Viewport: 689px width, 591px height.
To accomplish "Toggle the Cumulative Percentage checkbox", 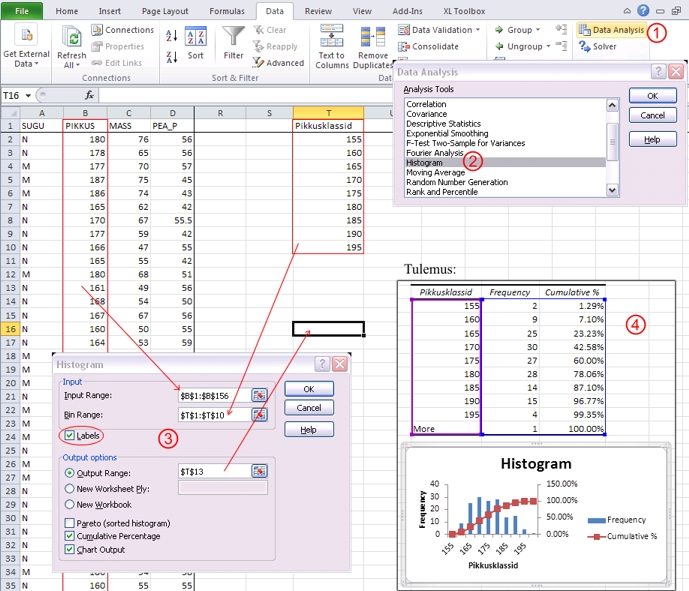I will tap(69, 536).
